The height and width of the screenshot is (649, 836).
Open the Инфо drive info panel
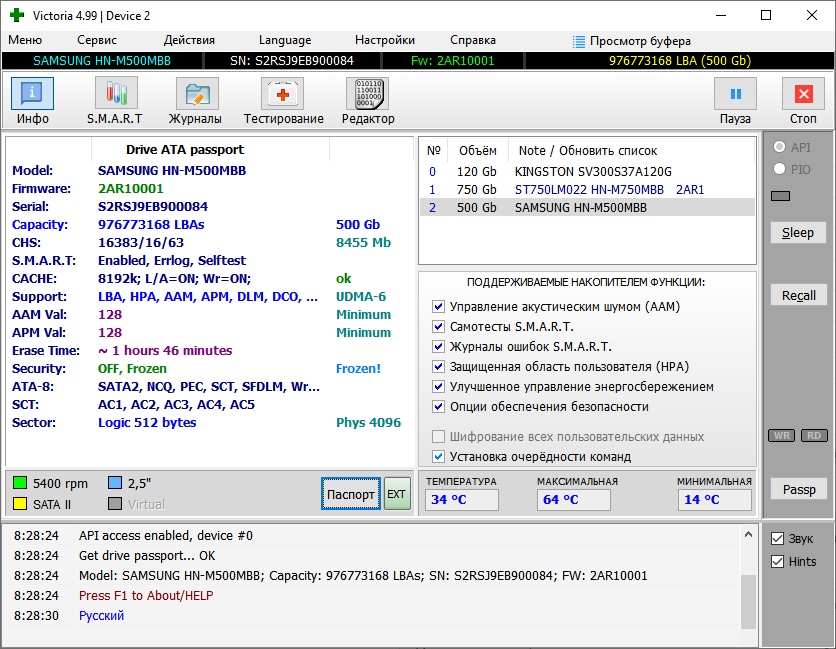point(32,101)
